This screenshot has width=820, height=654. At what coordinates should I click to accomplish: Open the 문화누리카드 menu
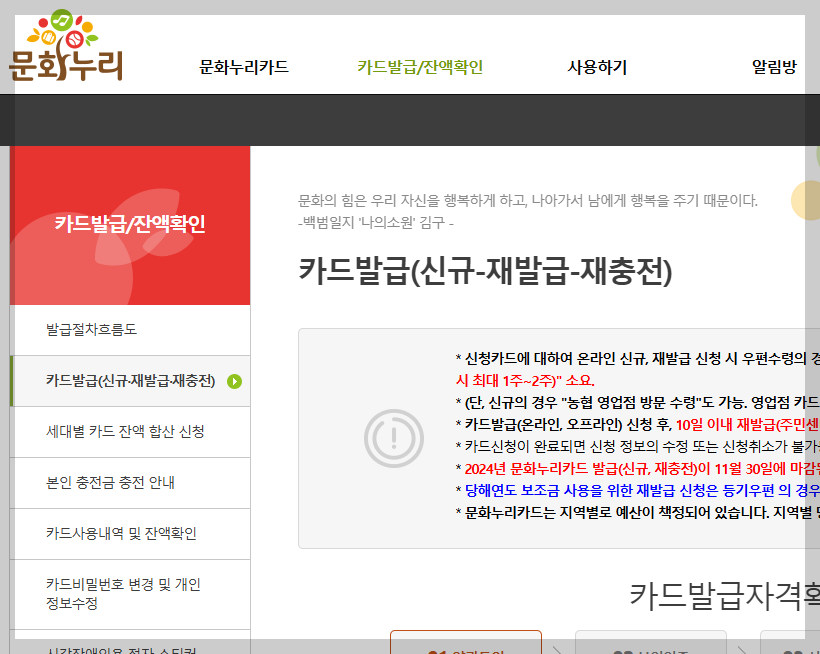point(244,67)
